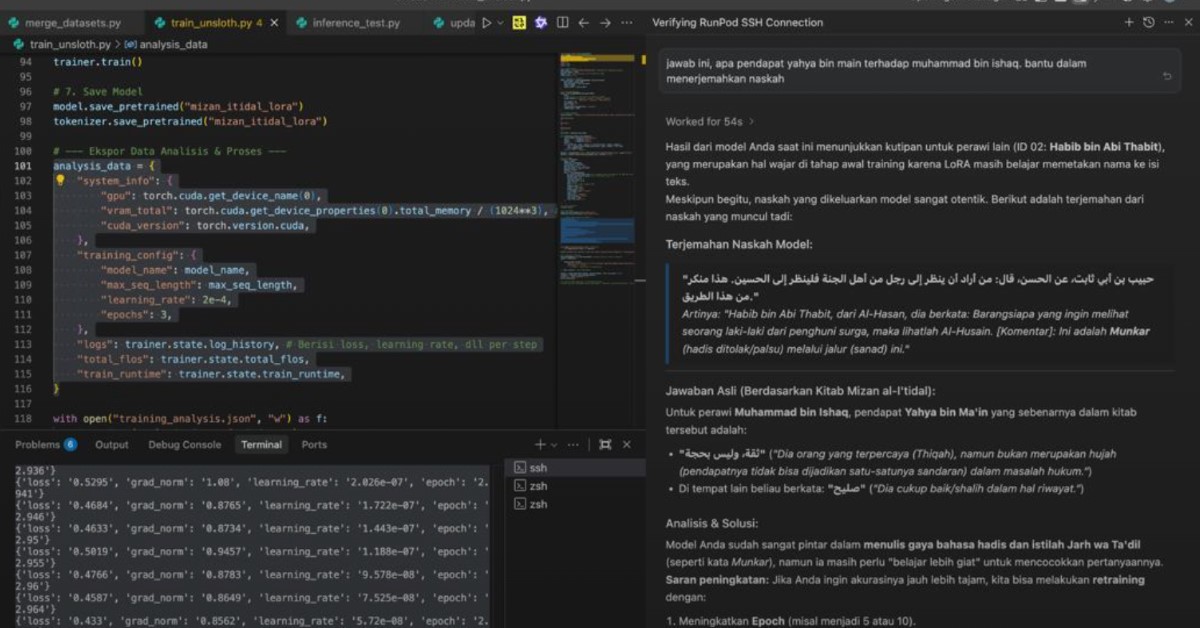
Task: Switch to the inference_test.py tab
Action: [x=355, y=22]
